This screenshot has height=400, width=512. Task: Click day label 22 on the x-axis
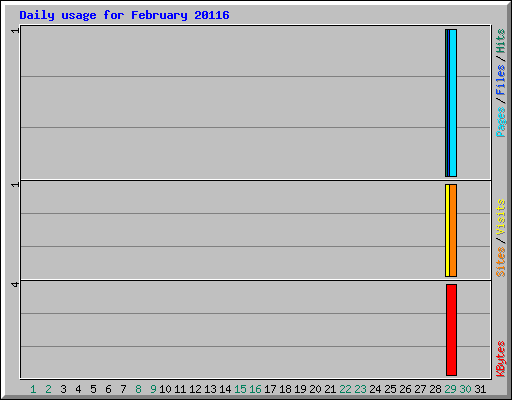coord(345,389)
